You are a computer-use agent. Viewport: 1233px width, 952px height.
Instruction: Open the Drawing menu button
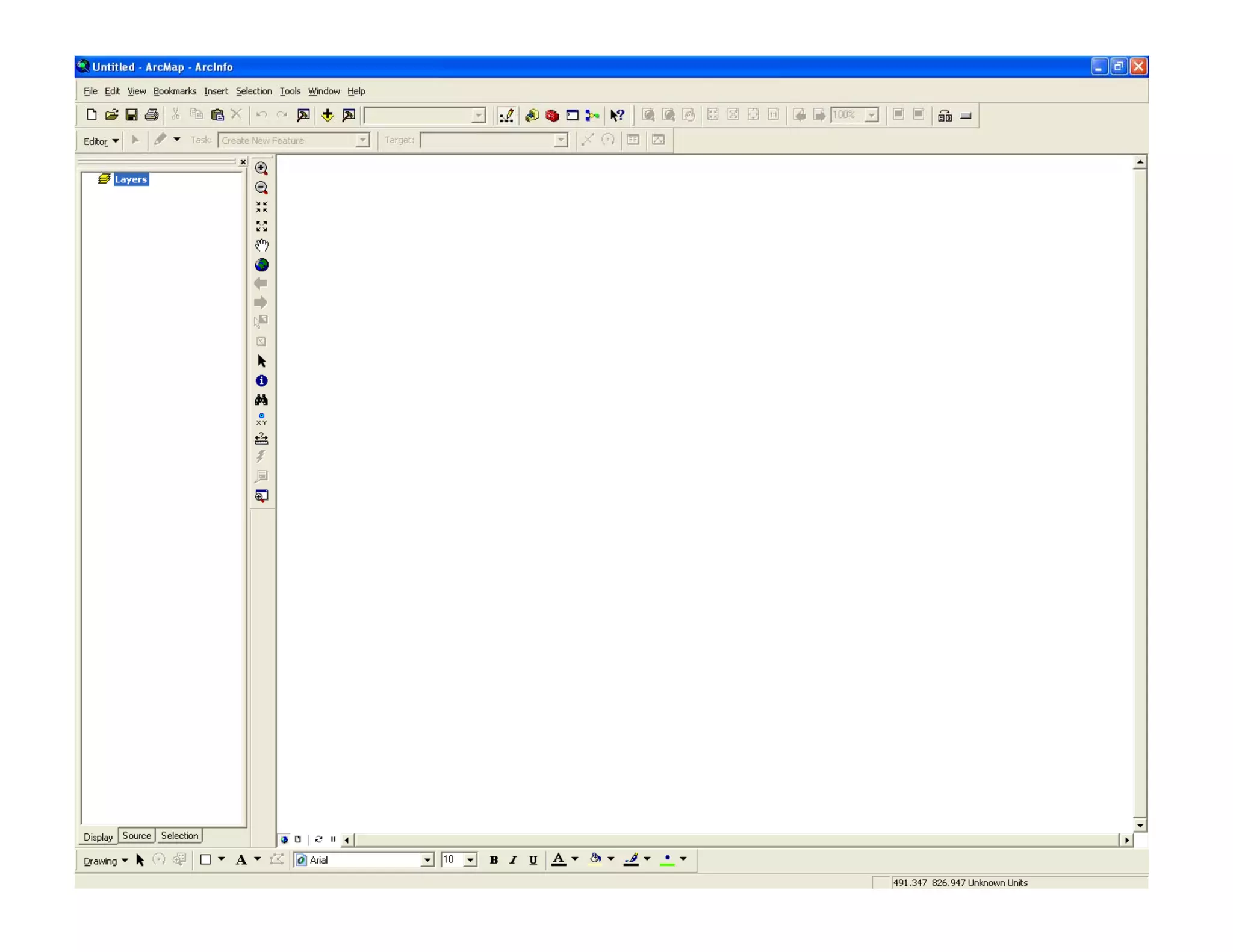point(105,861)
